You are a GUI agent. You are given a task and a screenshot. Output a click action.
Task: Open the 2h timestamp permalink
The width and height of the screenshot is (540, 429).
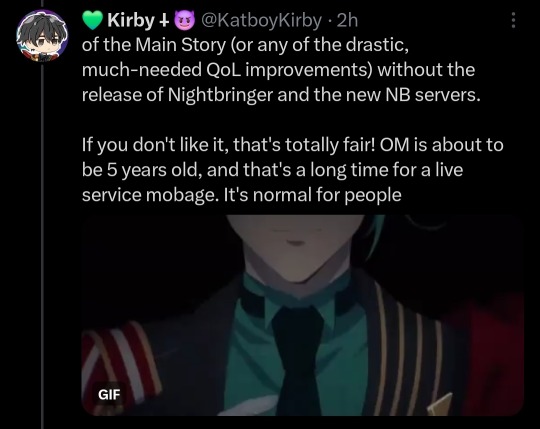coord(347,20)
